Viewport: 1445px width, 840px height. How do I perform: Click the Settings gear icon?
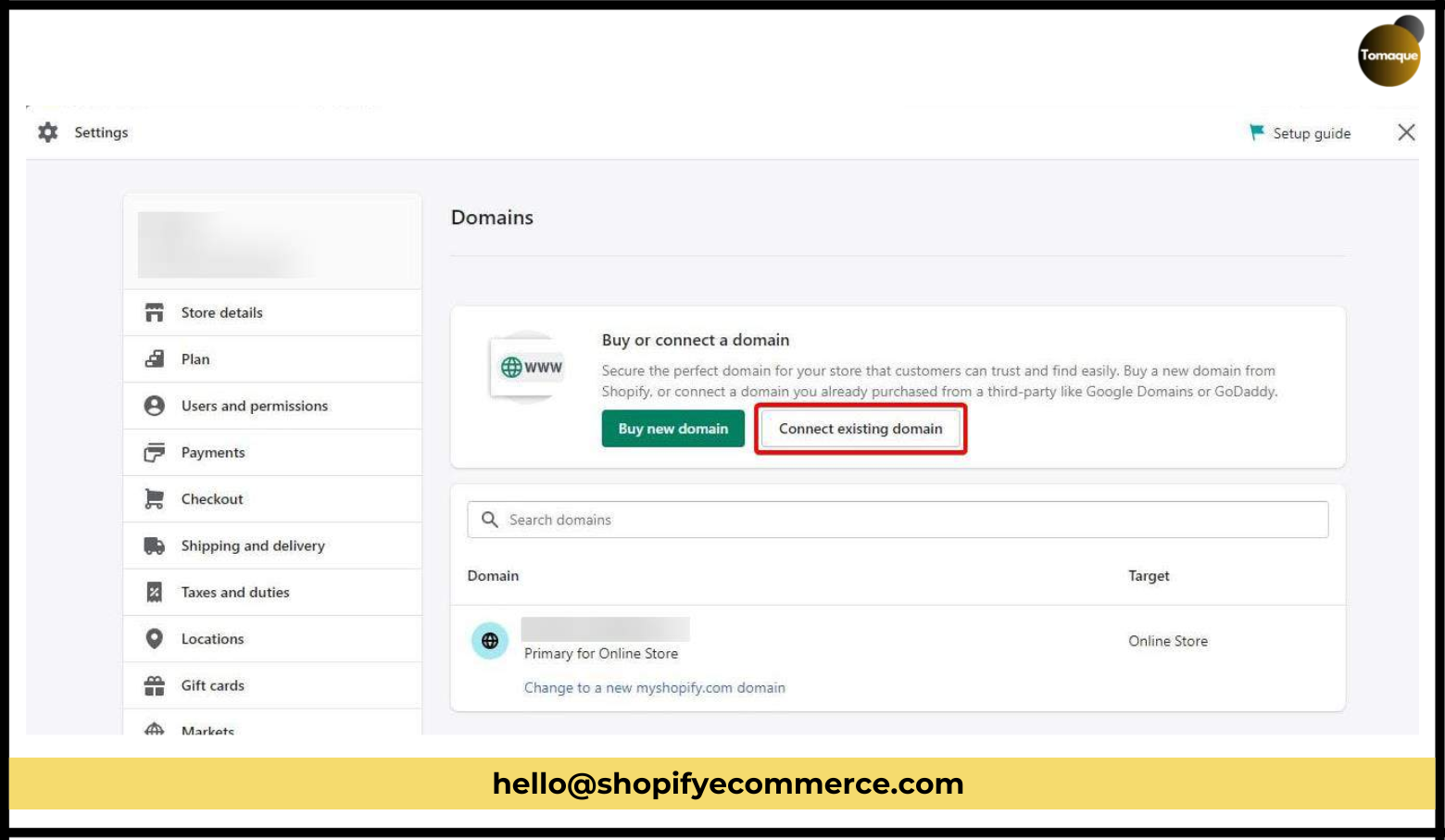pyautogui.click(x=48, y=132)
